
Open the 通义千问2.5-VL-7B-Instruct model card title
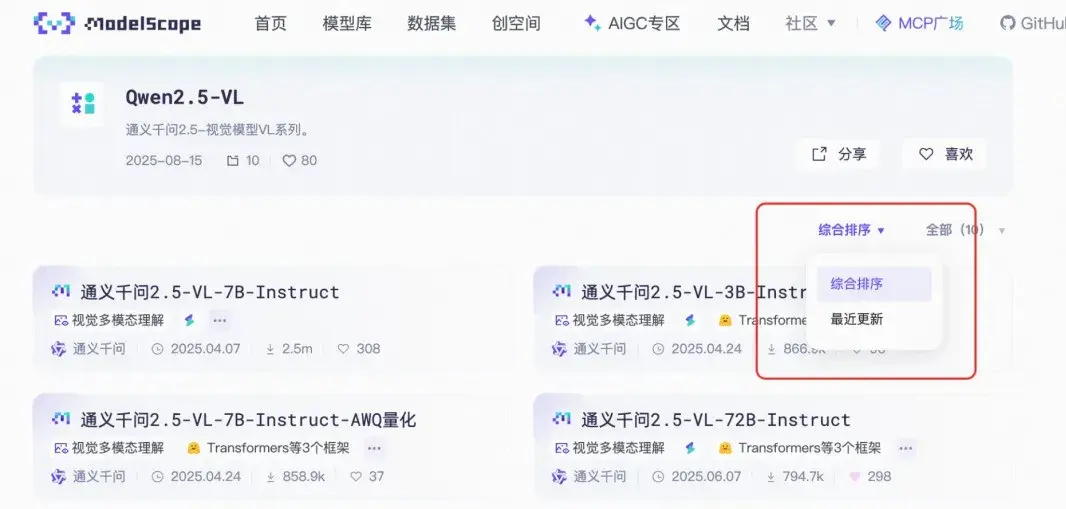tap(210, 292)
